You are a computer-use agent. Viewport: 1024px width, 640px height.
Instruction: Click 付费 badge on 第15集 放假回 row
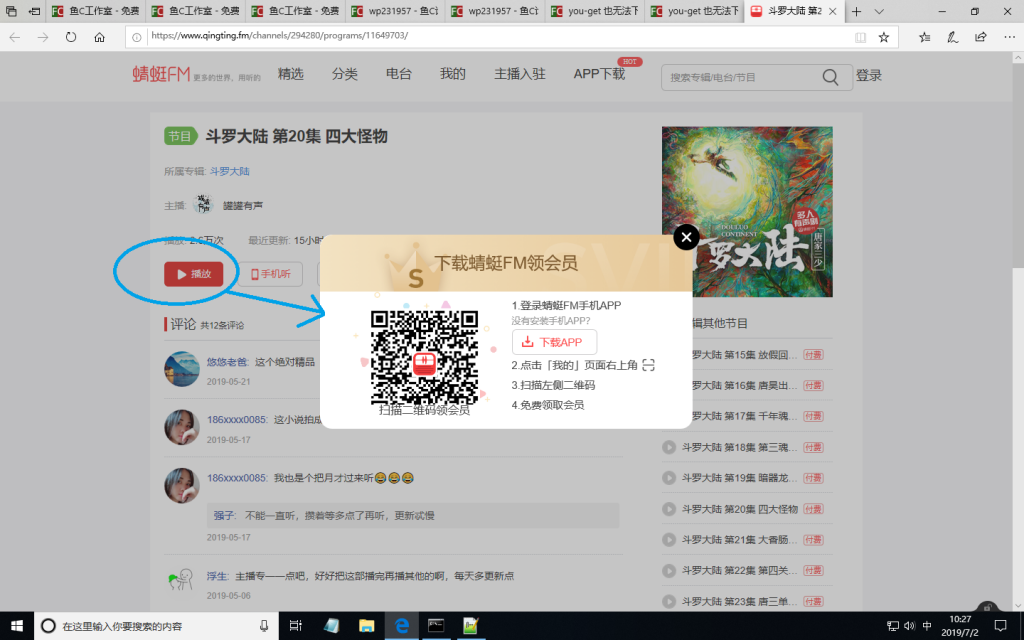(x=813, y=355)
